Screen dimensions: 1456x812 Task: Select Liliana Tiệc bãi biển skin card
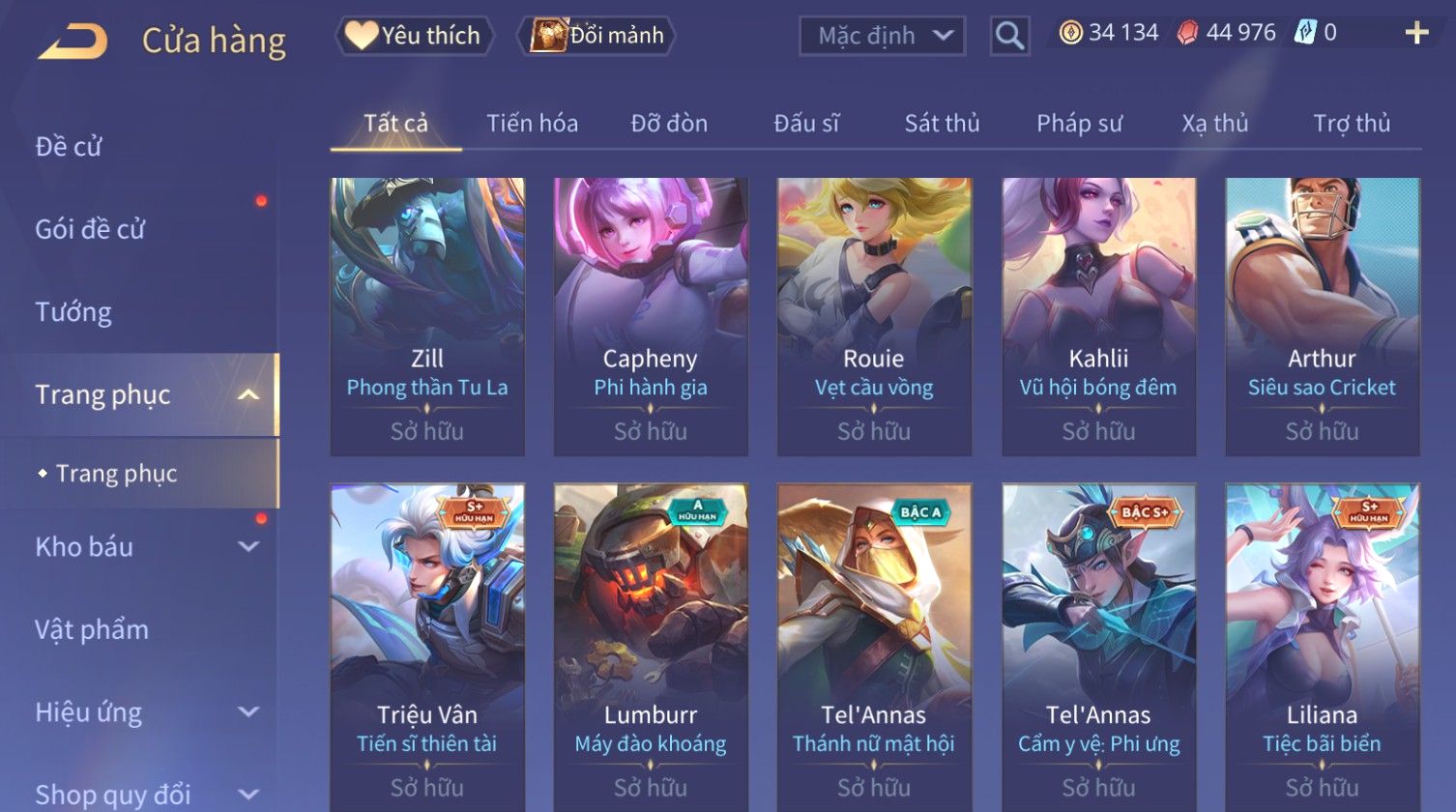tap(1322, 648)
